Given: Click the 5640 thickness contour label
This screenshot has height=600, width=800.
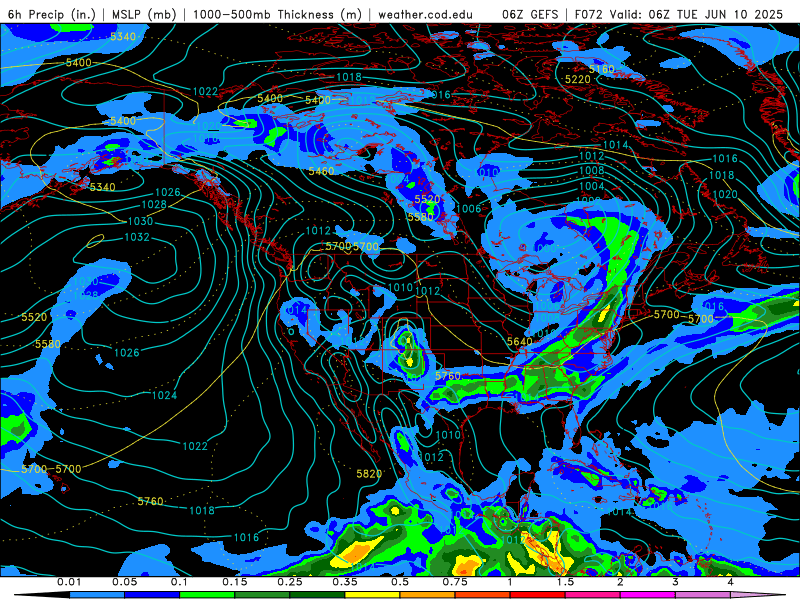Looking at the screenshot, I should [x=520, y=341].
